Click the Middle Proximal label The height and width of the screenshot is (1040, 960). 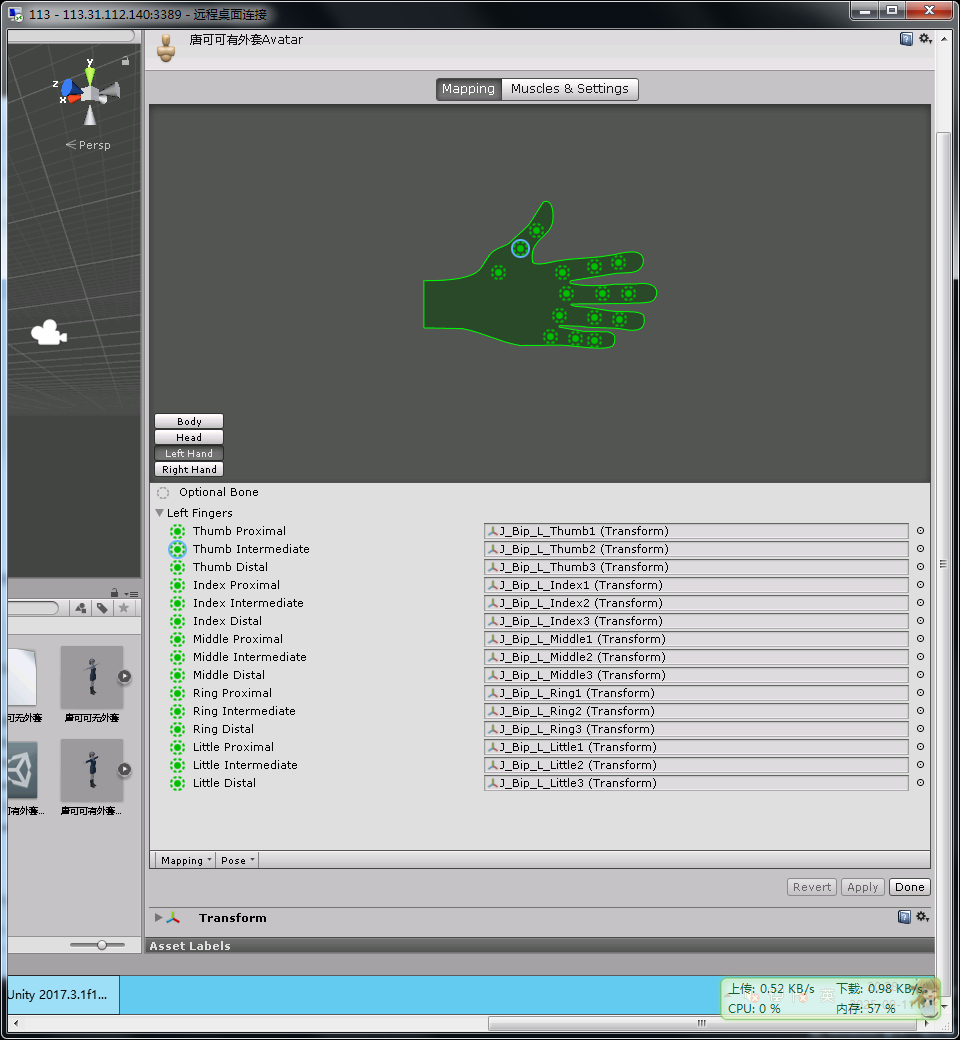coord(238,639)
